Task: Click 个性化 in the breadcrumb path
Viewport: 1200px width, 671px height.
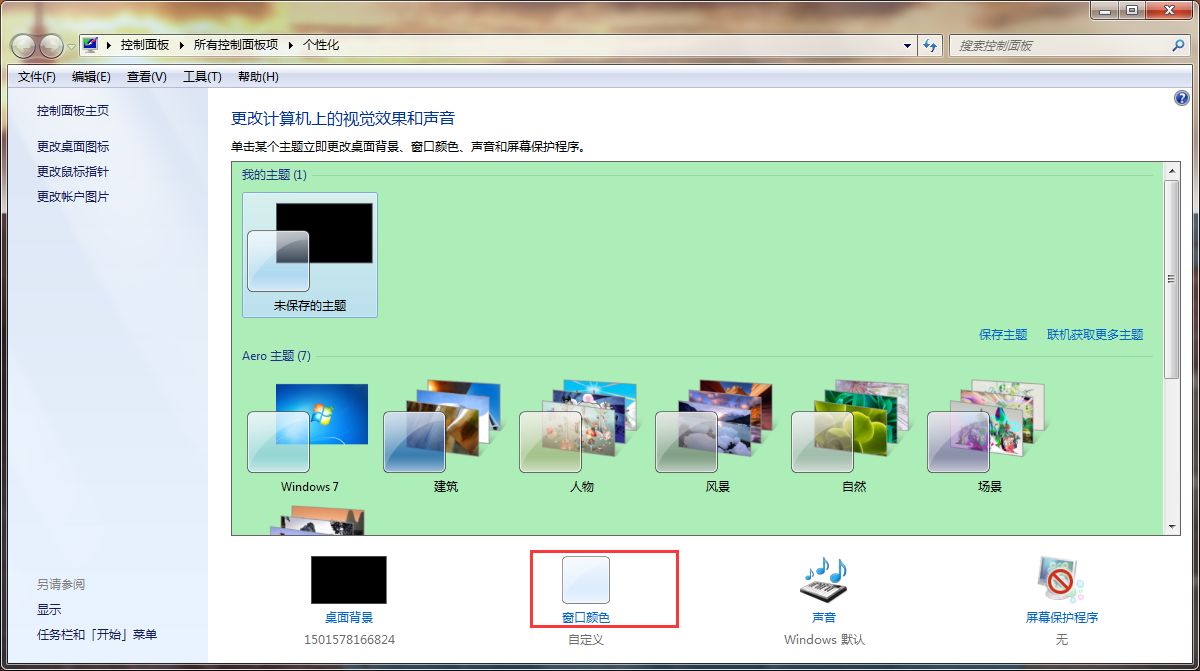Action: point(321,45)
